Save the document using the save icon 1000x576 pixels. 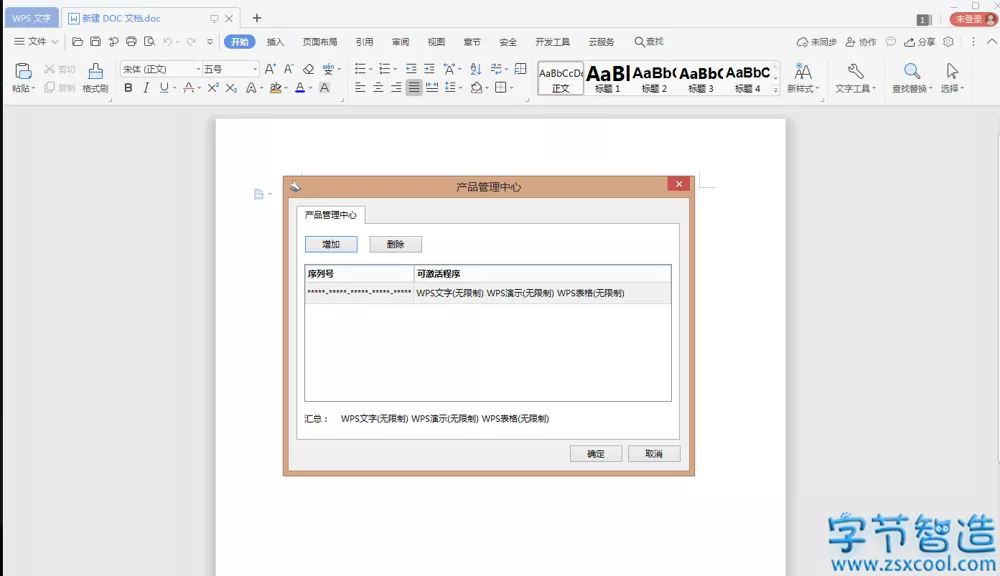pyautogui.click(x=95, y=41)
